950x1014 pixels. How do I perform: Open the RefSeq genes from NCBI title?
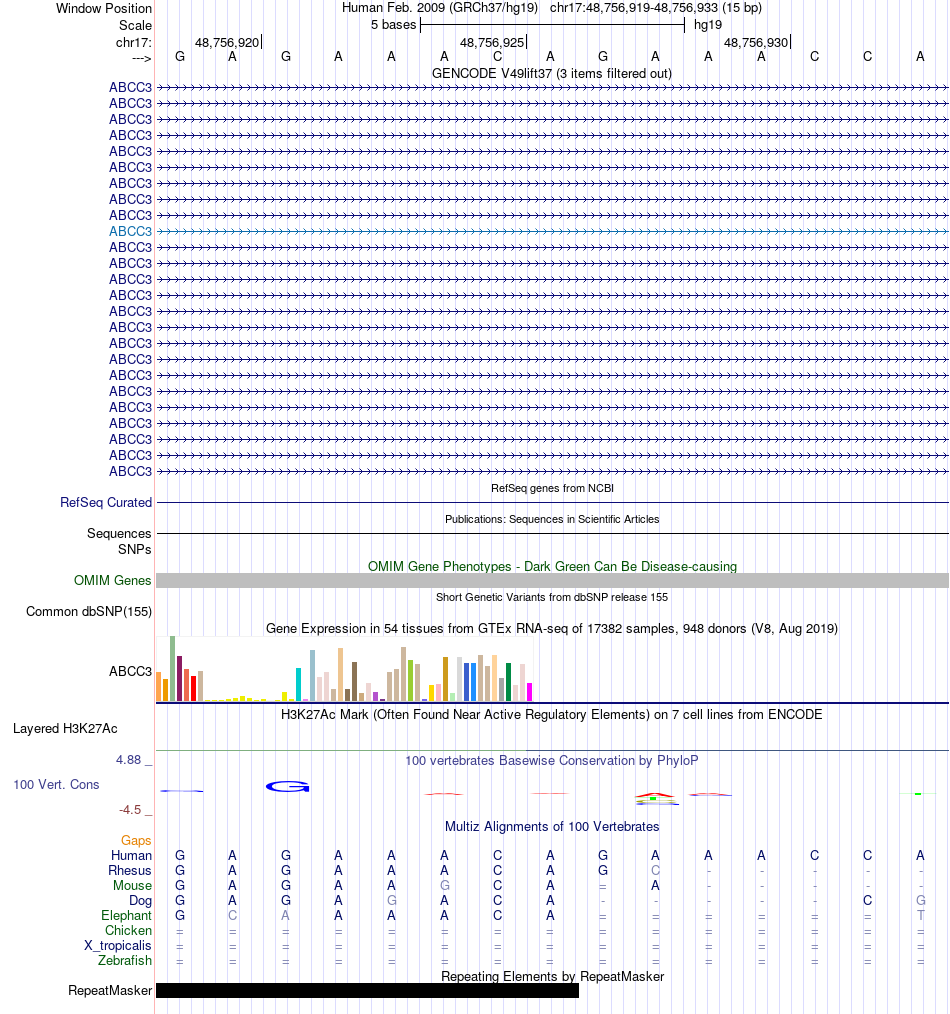[552, 488]
